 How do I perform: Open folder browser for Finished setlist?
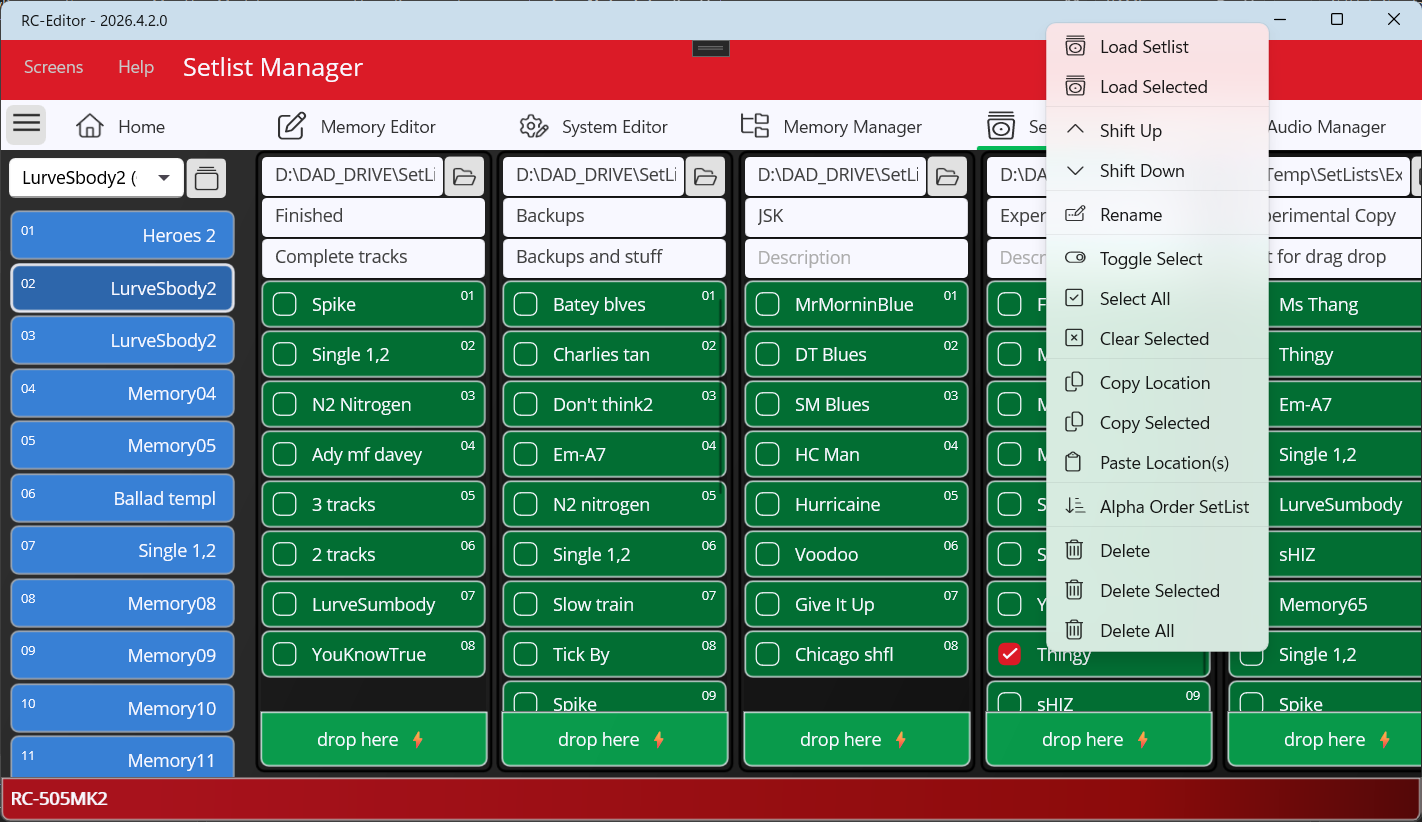click(x=464, y=177)
